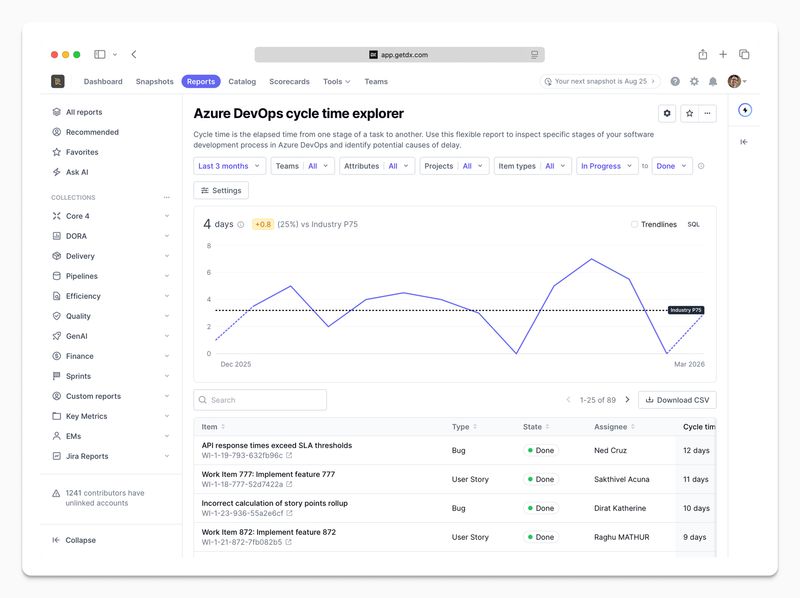Switch to the Scorecards tab
800x598 pixels.
(x=289, y=82)
